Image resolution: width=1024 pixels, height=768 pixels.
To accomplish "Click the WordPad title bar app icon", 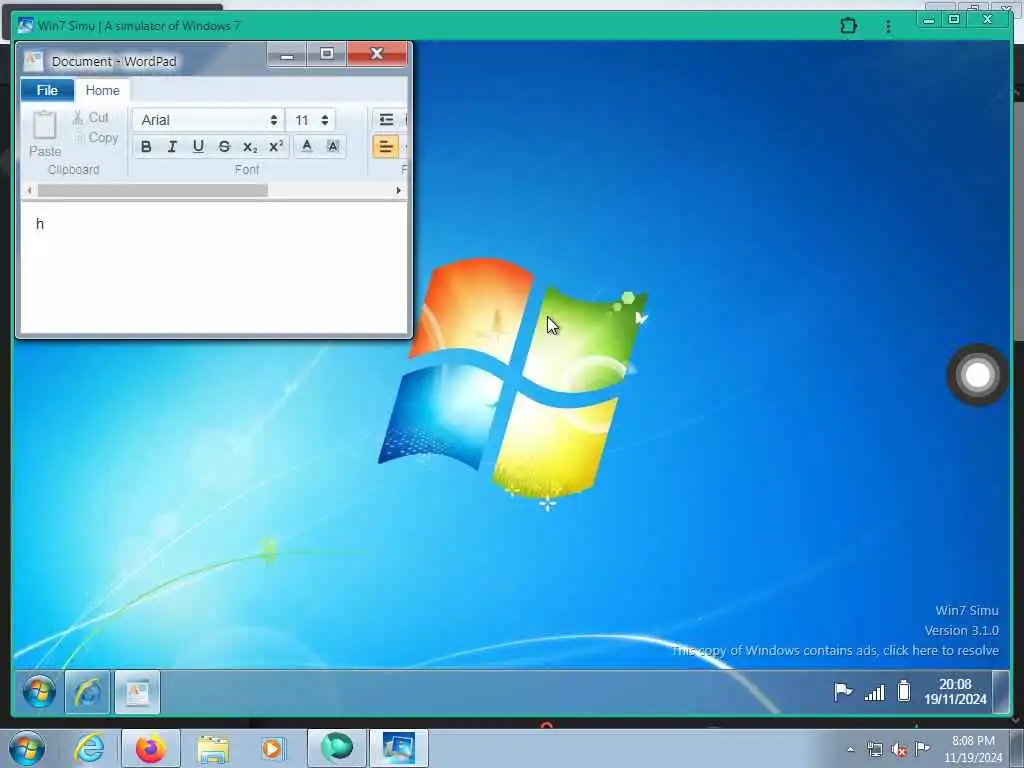I will (x=33, y=61).
